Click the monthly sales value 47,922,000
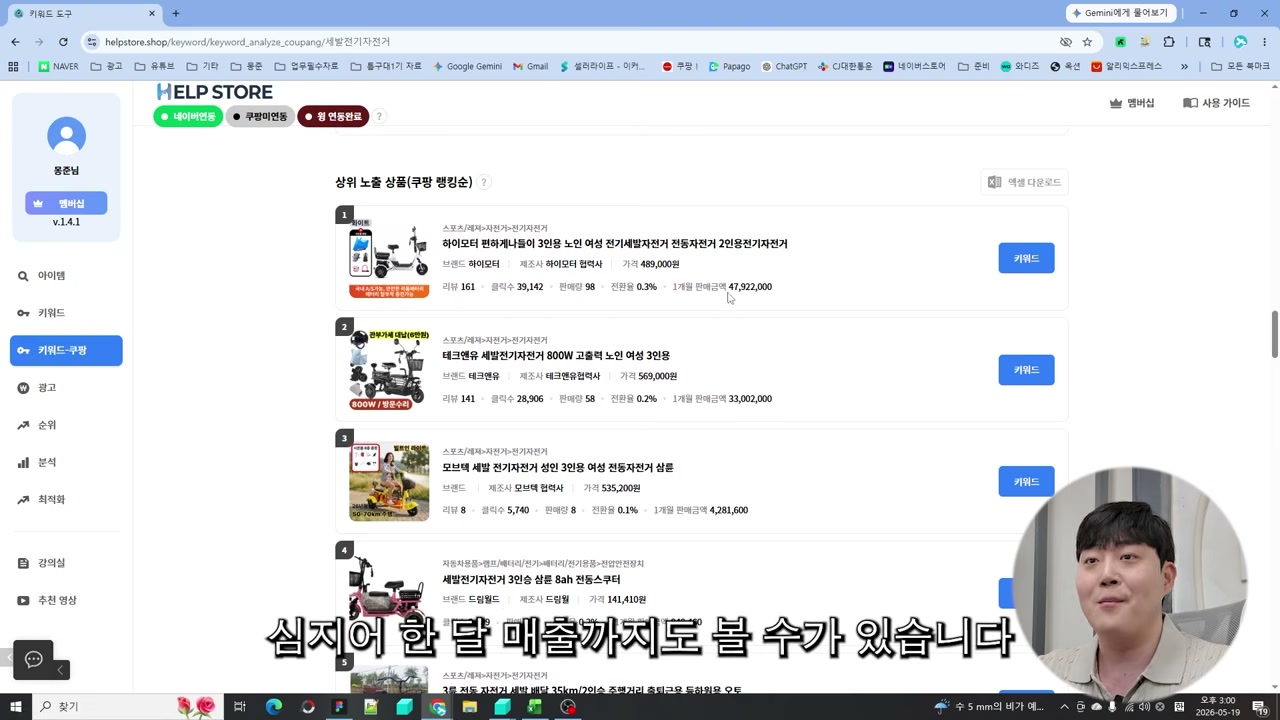The width and height of the screenshot is (1280, 720). point(750,287)
